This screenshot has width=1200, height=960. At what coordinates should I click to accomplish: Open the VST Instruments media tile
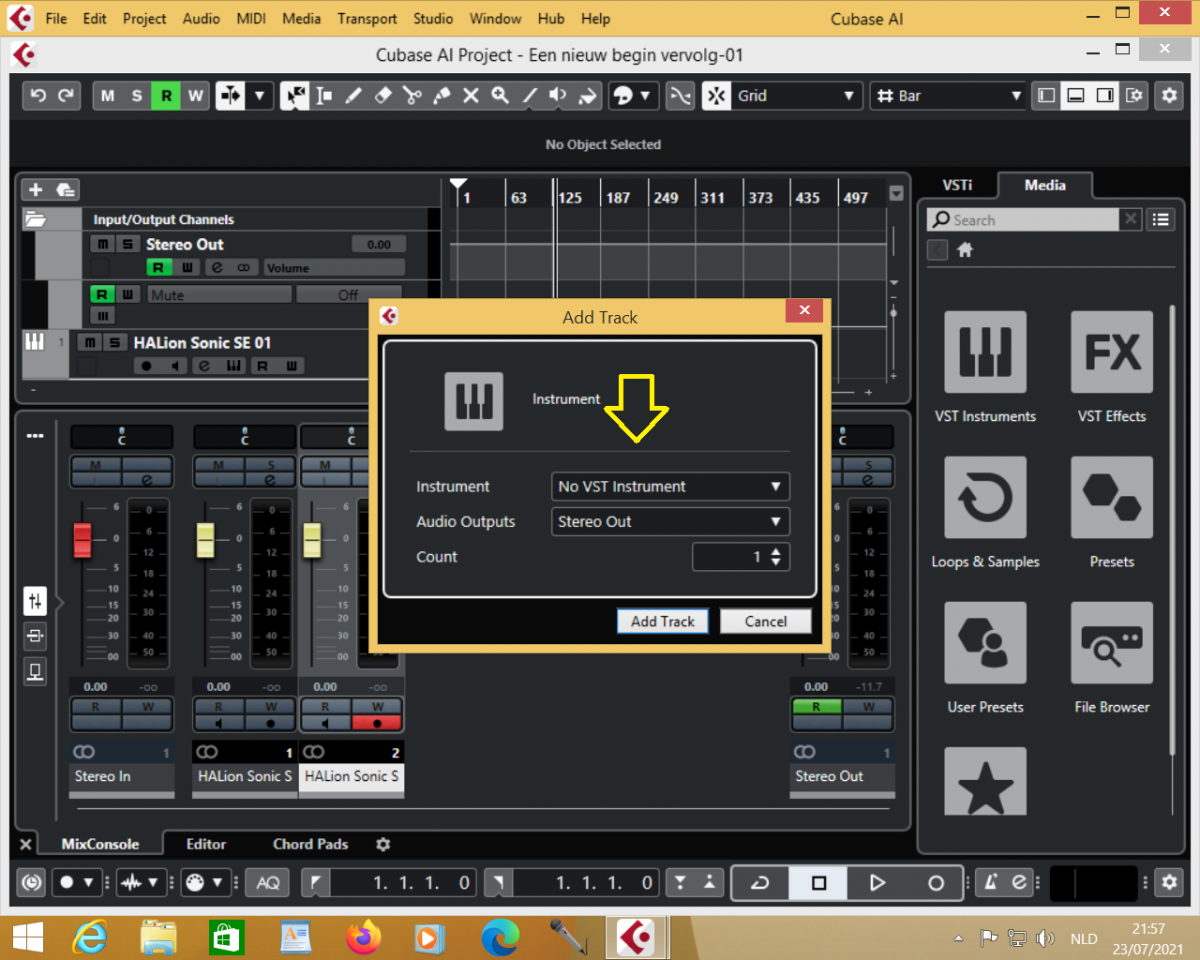coord(985,352)
